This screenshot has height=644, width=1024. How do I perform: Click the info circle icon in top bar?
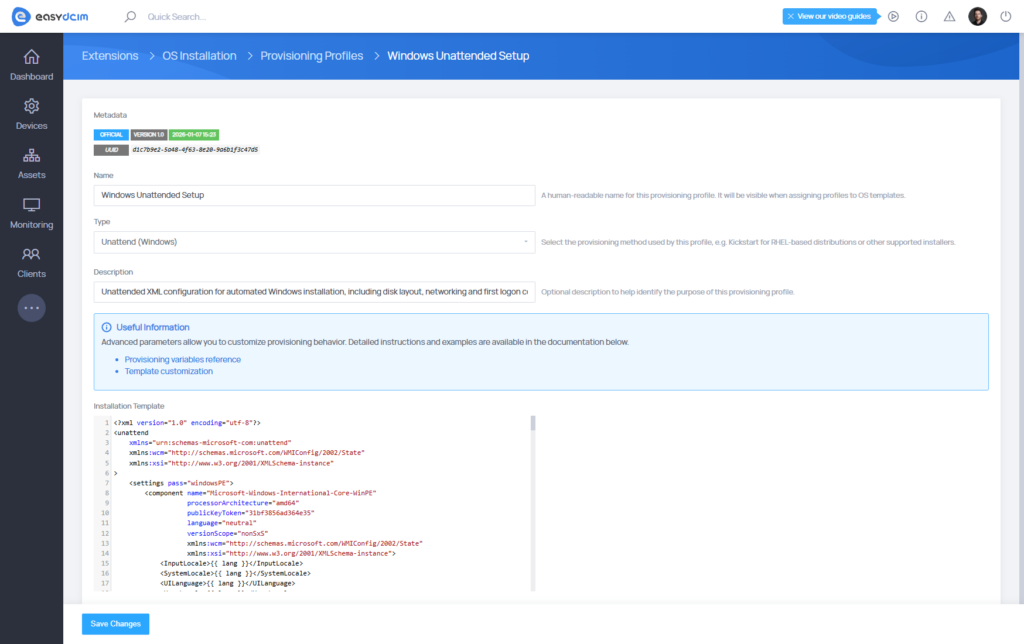pyautogui.click(x=921, y=16)
